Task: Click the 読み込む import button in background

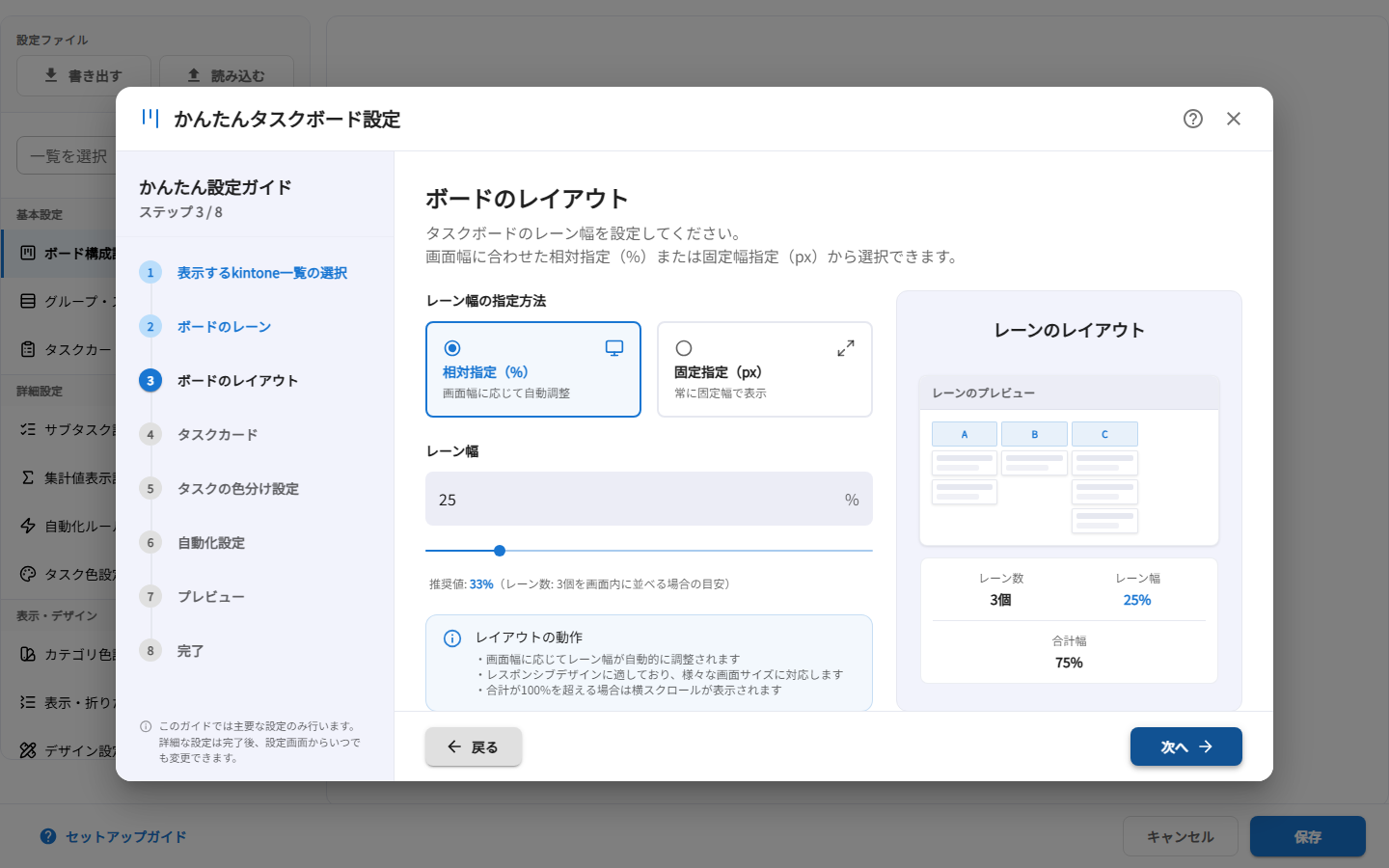Action: pyautogui.click(x=227, y=75)
